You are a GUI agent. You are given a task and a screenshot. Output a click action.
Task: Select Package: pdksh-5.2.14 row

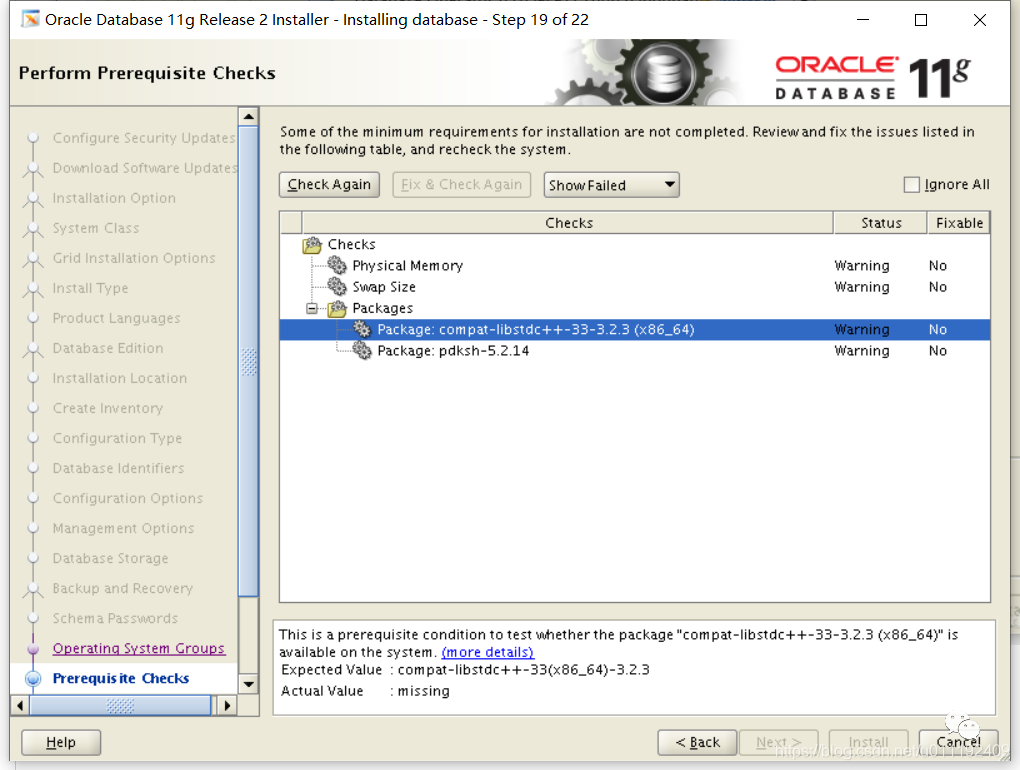(x=635, y=351)
